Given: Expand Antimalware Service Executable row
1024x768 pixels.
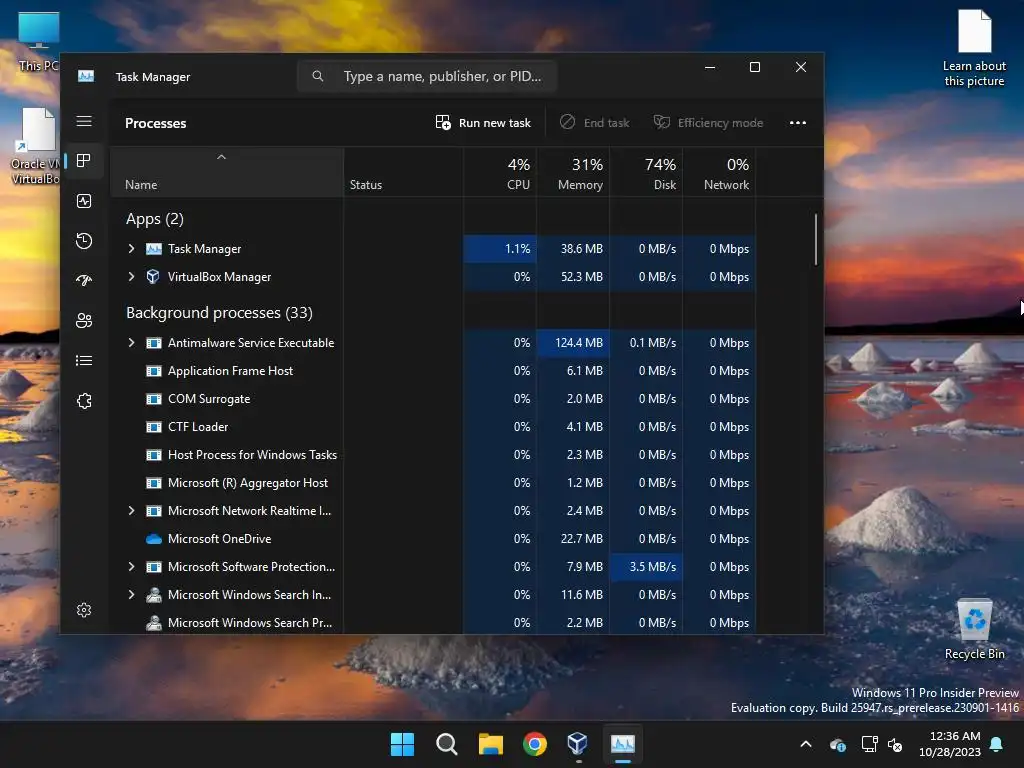Looking at the screenshot, I should pos(131,343).
